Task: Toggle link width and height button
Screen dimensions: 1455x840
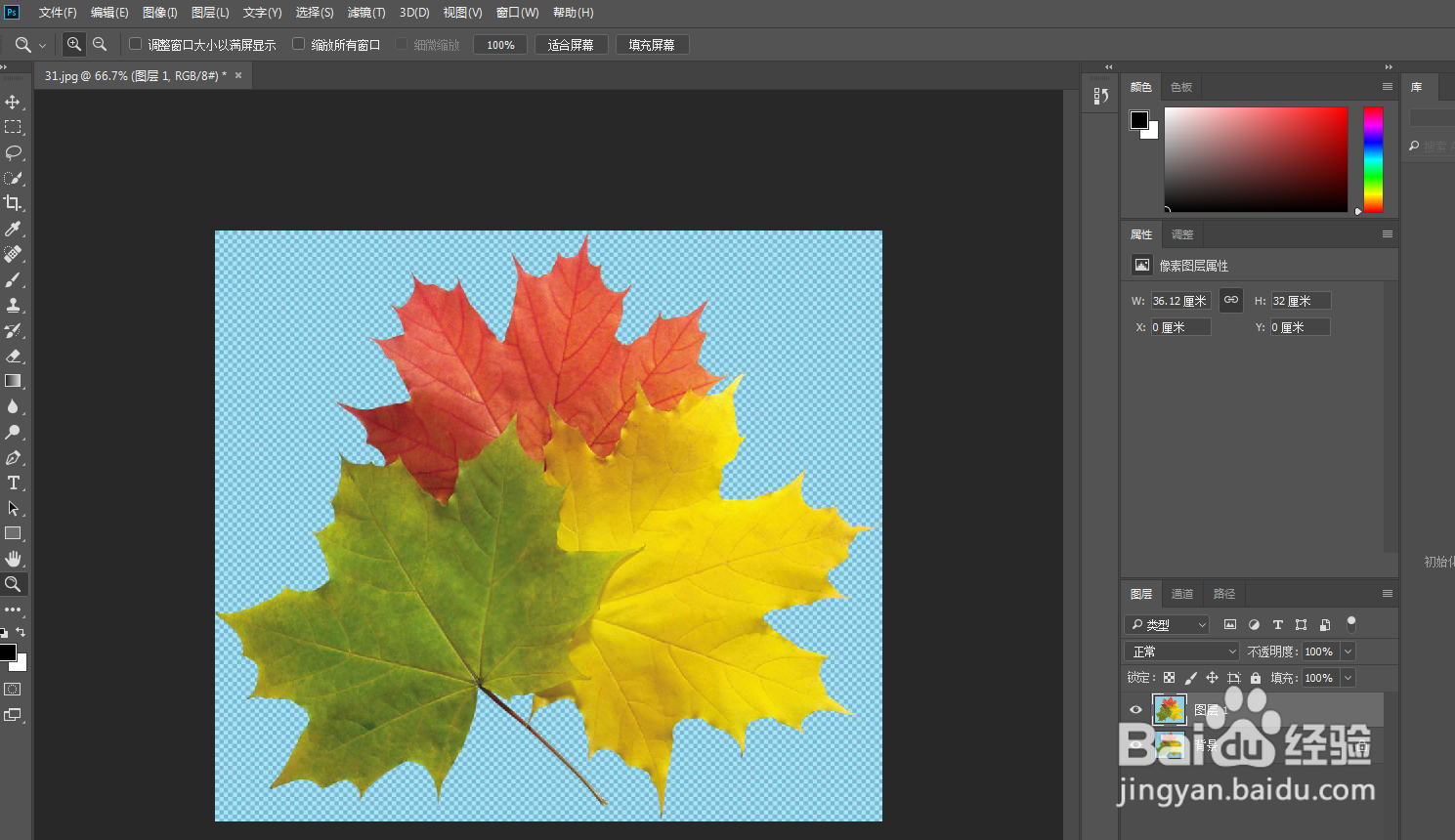Action: [x=1231, y=300]
